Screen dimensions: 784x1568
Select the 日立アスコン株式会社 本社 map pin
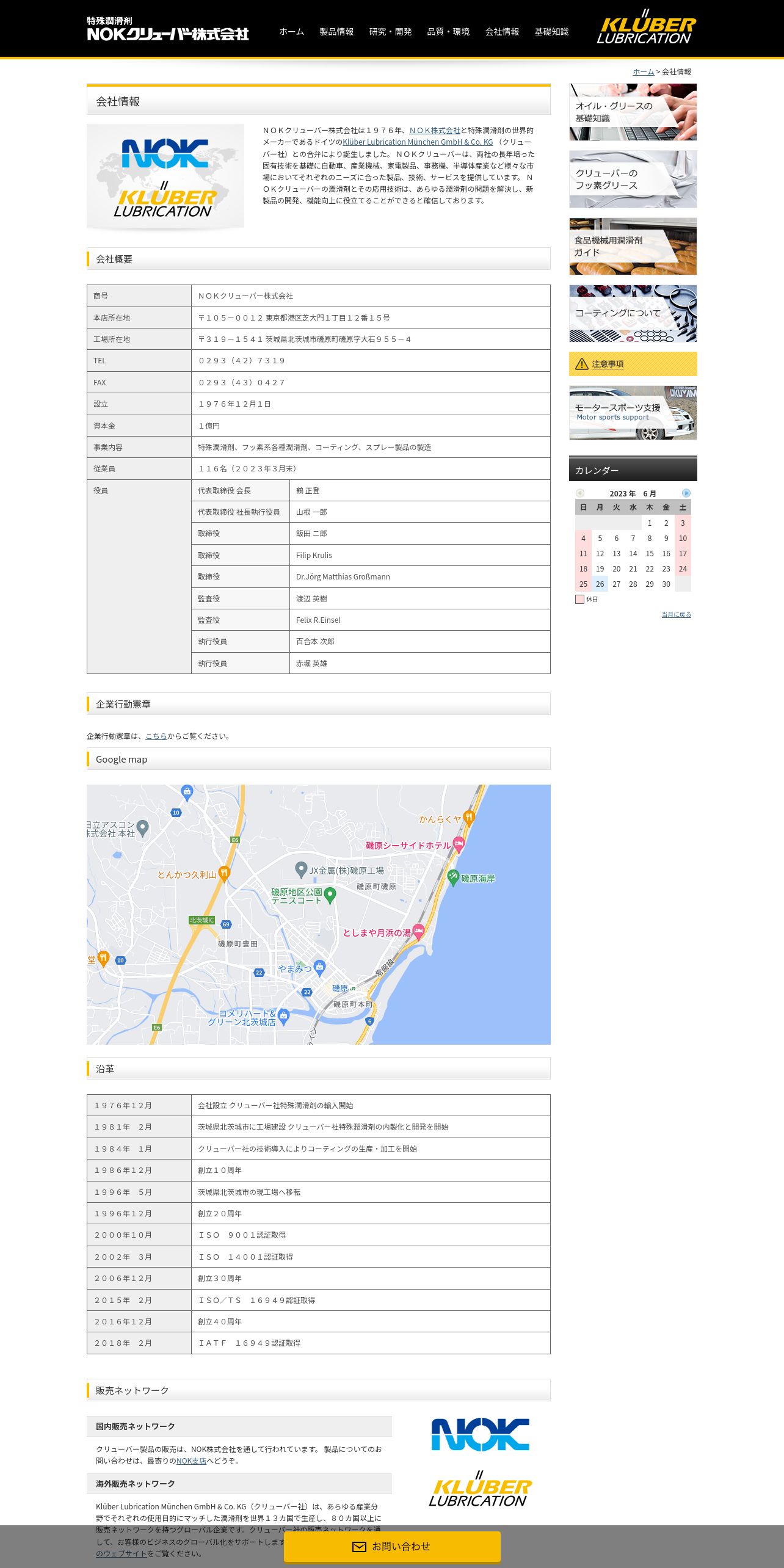coord(143,827)
